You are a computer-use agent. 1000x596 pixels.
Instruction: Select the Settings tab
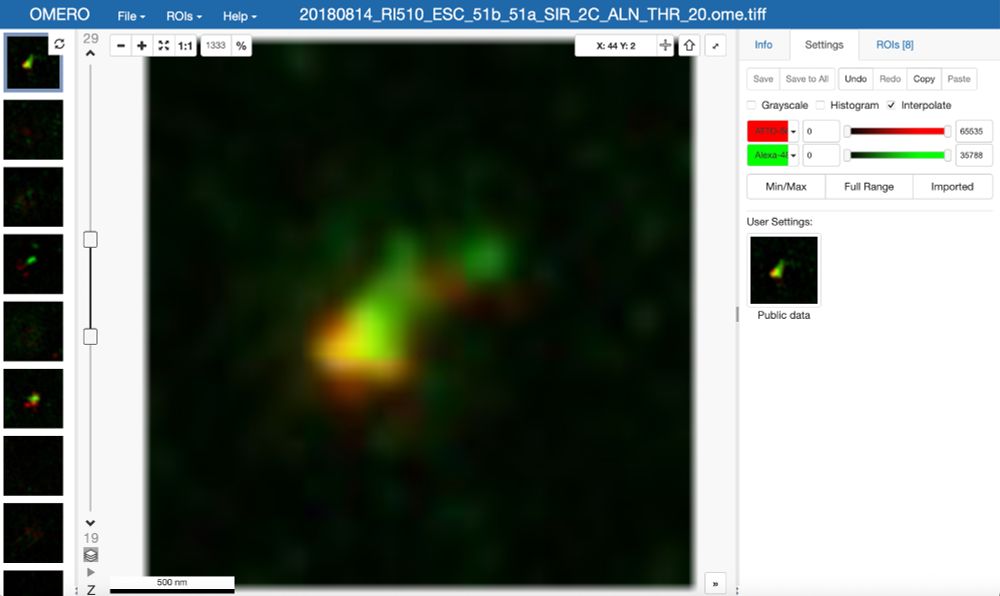[824, 45]
